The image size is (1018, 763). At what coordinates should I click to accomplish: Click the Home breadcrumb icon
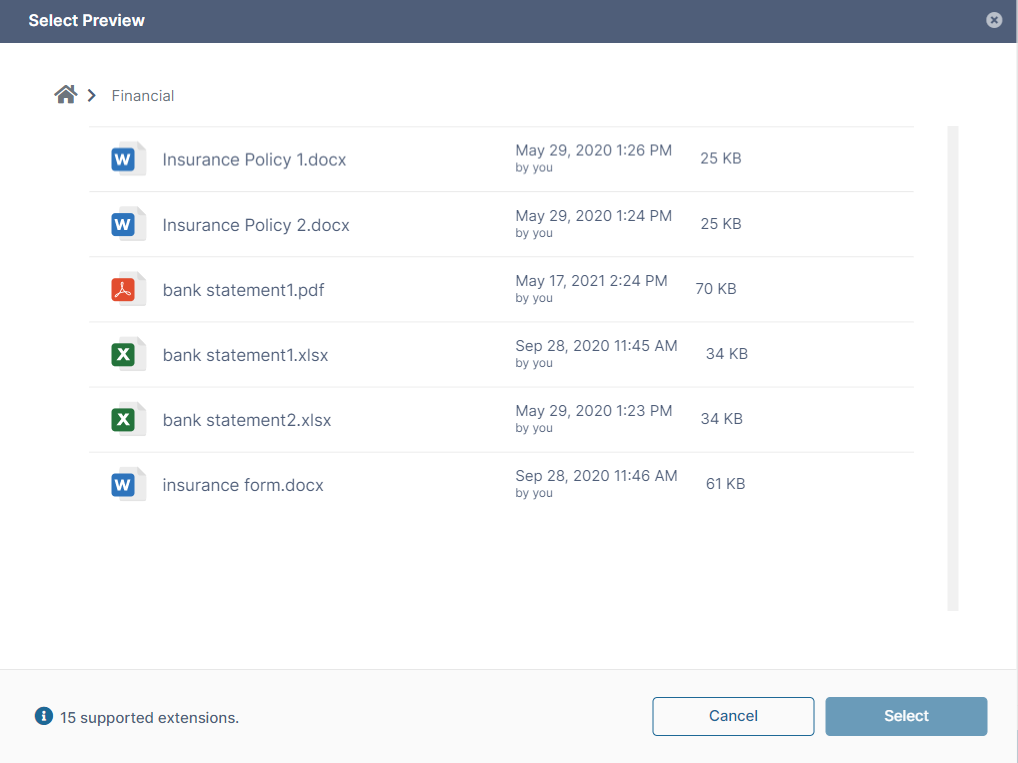click(66, 95)
